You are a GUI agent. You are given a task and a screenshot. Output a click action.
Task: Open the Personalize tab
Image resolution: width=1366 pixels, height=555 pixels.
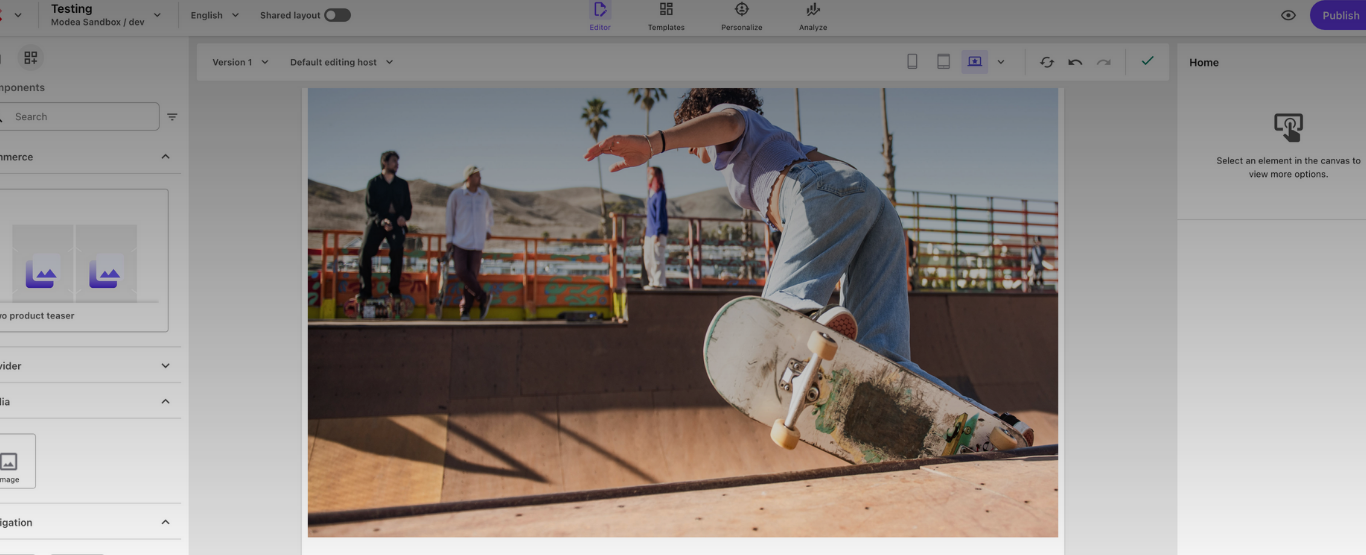(x=742, y=16)
